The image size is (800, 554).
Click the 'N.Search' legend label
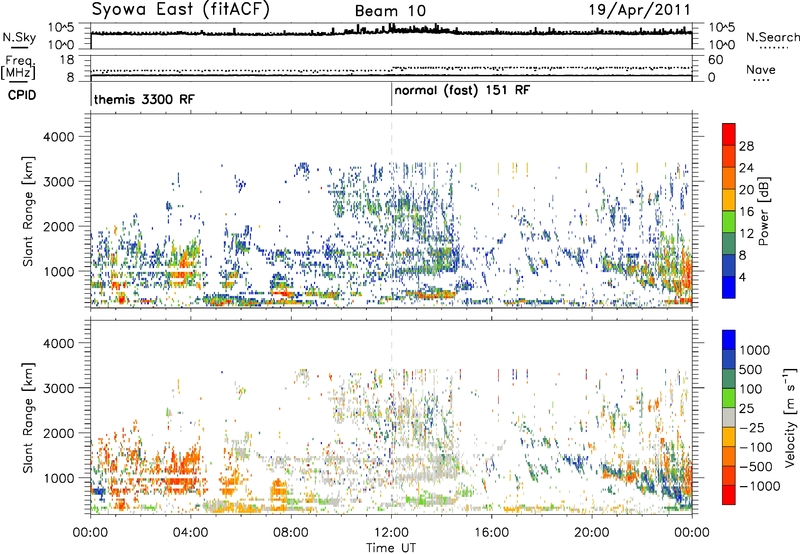pyautogui.click(x=772, y=37)
